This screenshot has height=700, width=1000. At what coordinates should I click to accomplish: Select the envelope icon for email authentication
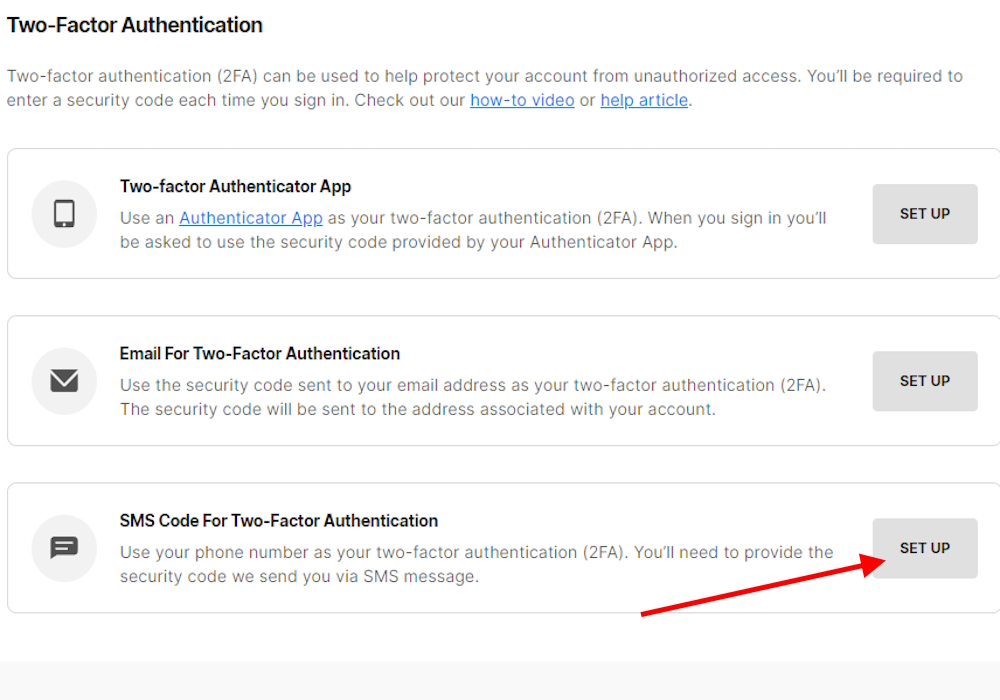(64, 381)
